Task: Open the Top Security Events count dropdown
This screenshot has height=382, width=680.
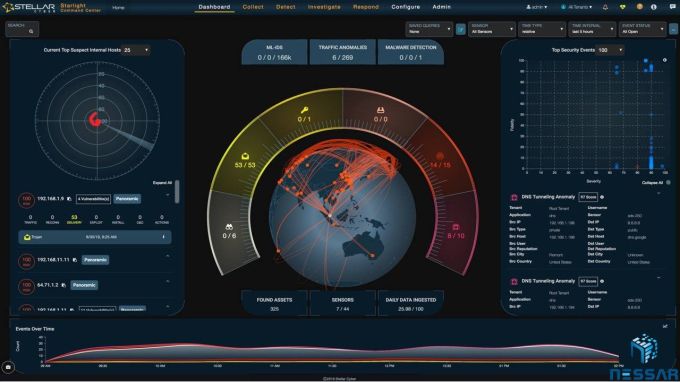Action: click(x=610, y=50)
